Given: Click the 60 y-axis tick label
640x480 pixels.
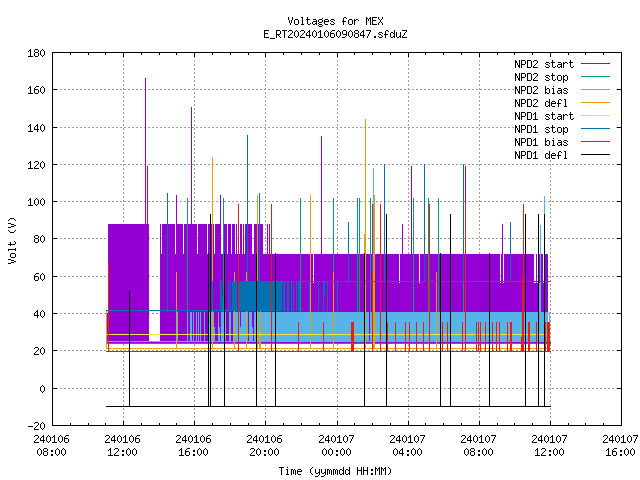Looking at the screenshot, I should [39, 277].
